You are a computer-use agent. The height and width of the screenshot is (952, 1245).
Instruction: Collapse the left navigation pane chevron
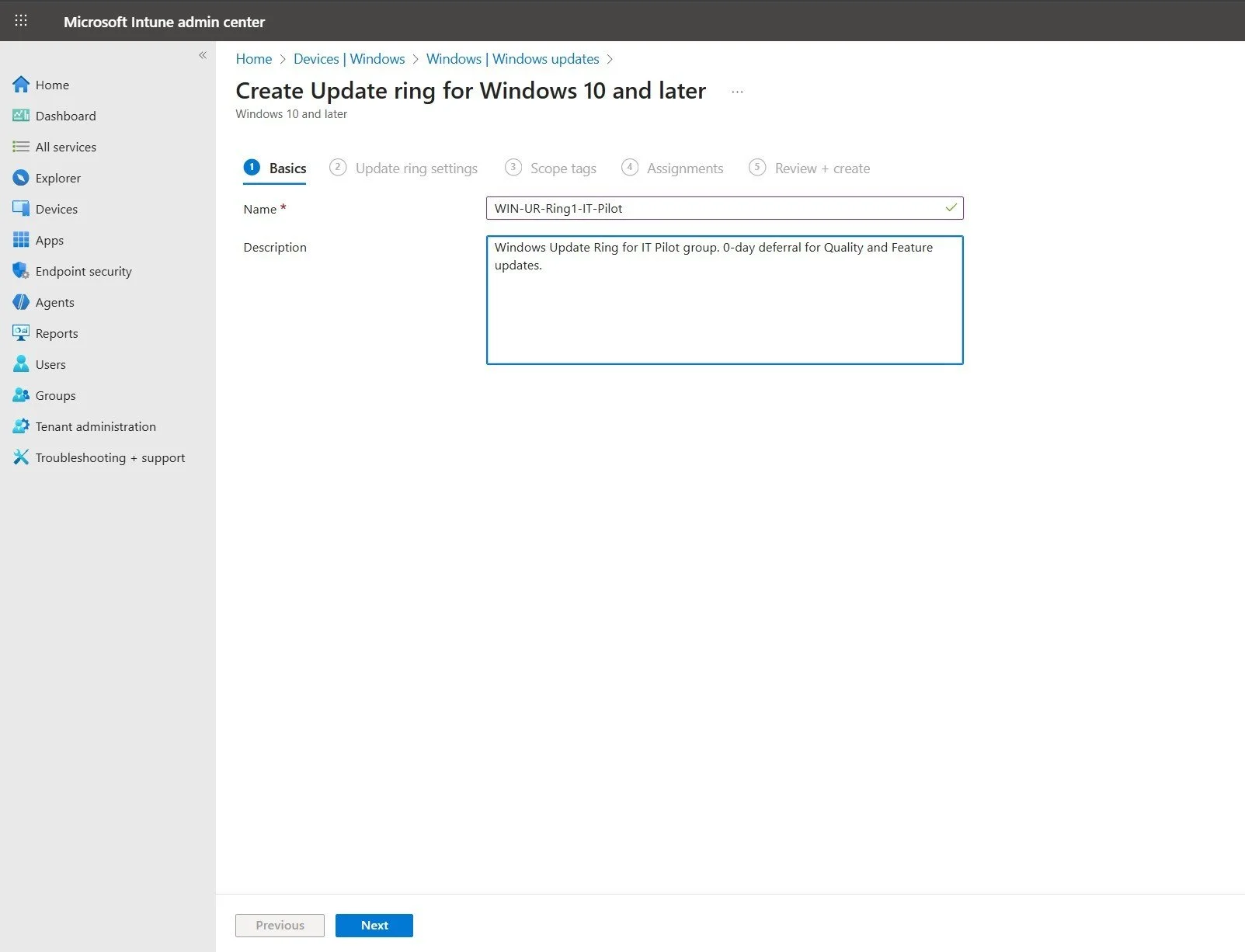coord(203,55)
